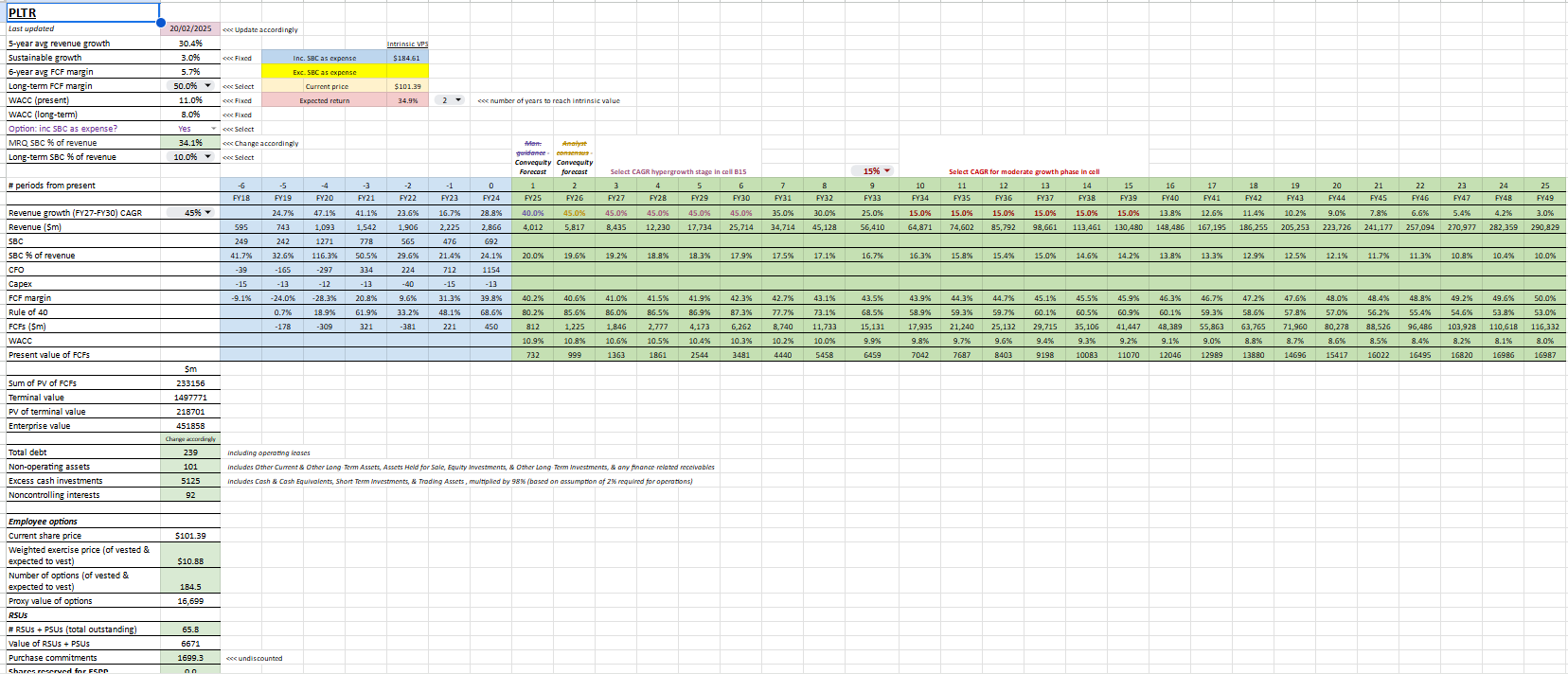Click the FY25 column header
The height and width of the screenshot is (674, 1568).
click(533, 199)
